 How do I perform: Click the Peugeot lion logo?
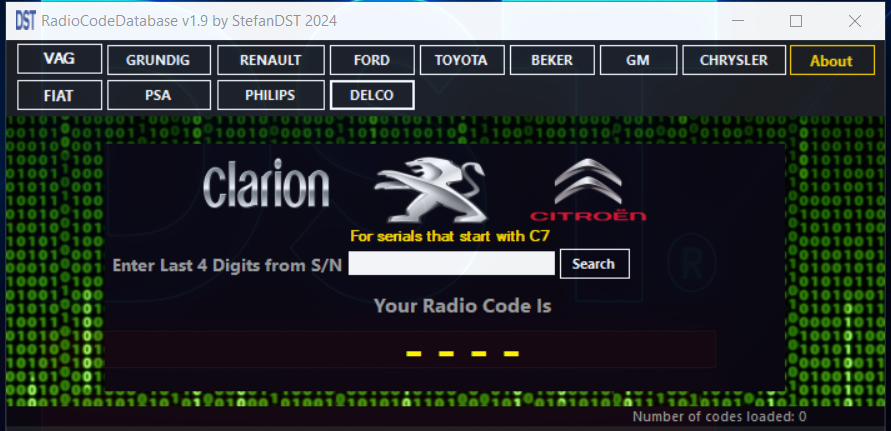[432, 190]
